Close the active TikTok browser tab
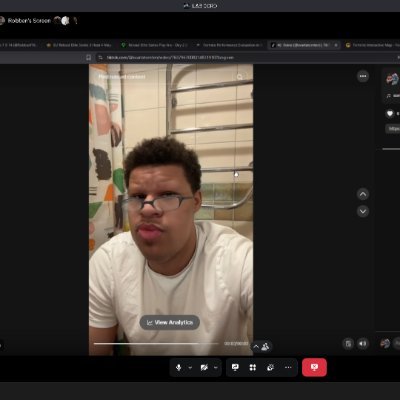The width and height of the screenshot is (400, 400). (x=336, y=45)
